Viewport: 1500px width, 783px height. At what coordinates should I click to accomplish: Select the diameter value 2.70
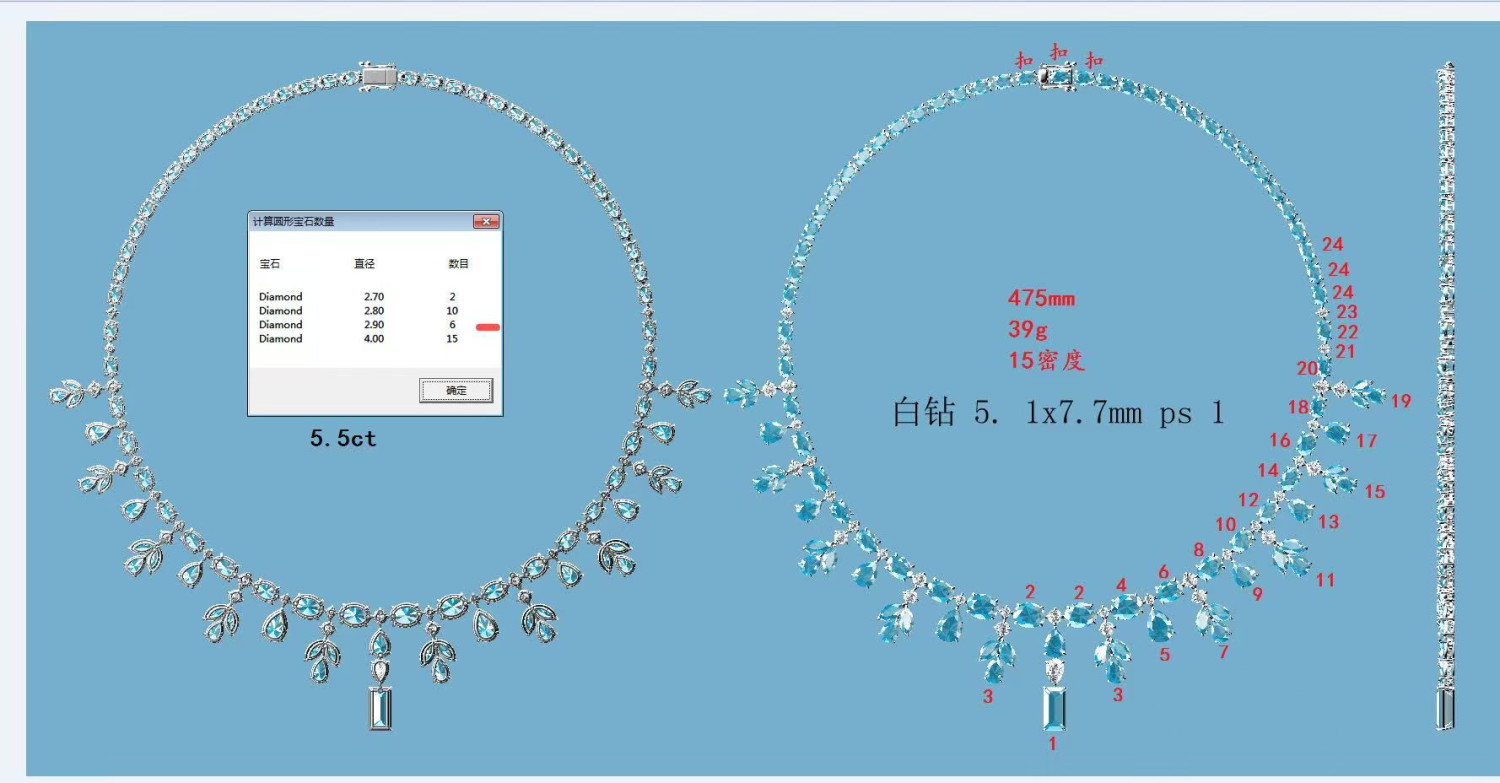click(374, 297)
